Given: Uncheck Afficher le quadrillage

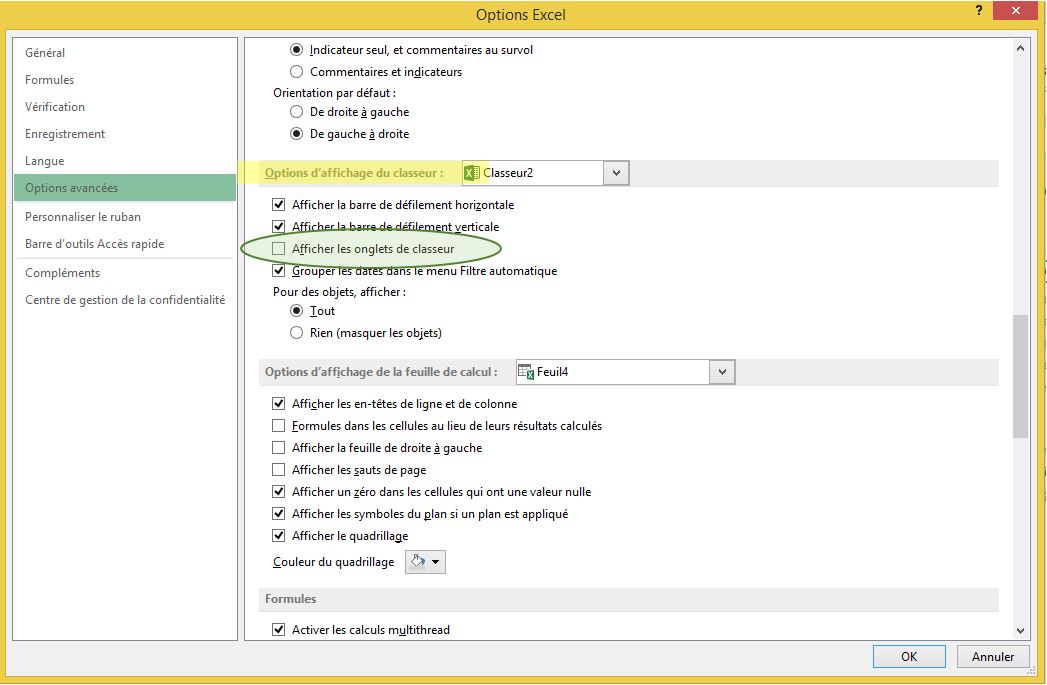Looking at the screenshot, I should point(279,536).
